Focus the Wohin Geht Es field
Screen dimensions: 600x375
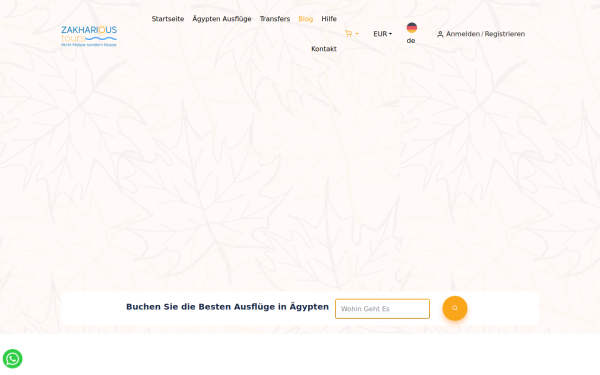point(382,309)
